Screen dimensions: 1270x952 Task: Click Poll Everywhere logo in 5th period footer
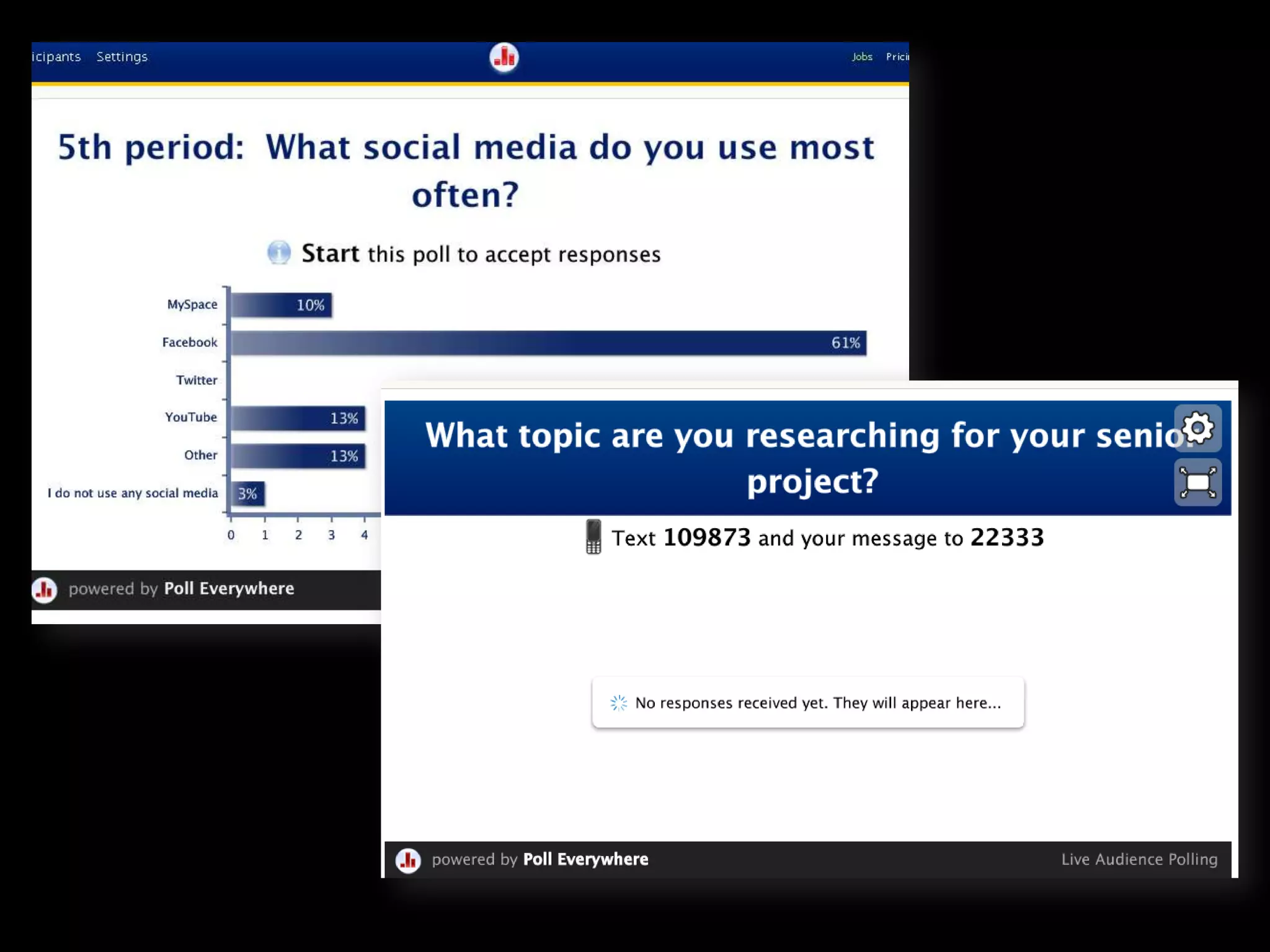(x=45, y=589)
